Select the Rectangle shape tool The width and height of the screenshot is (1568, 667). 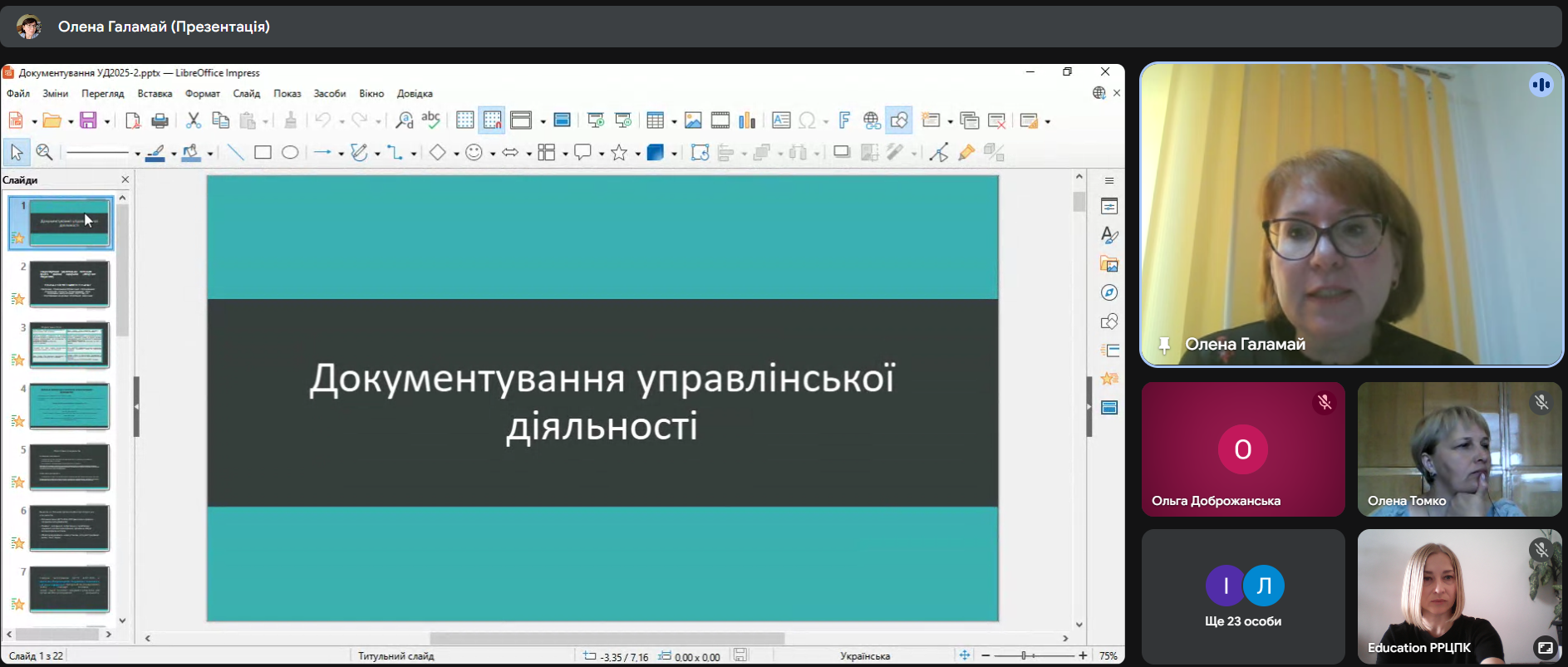[x=263, y=153]
